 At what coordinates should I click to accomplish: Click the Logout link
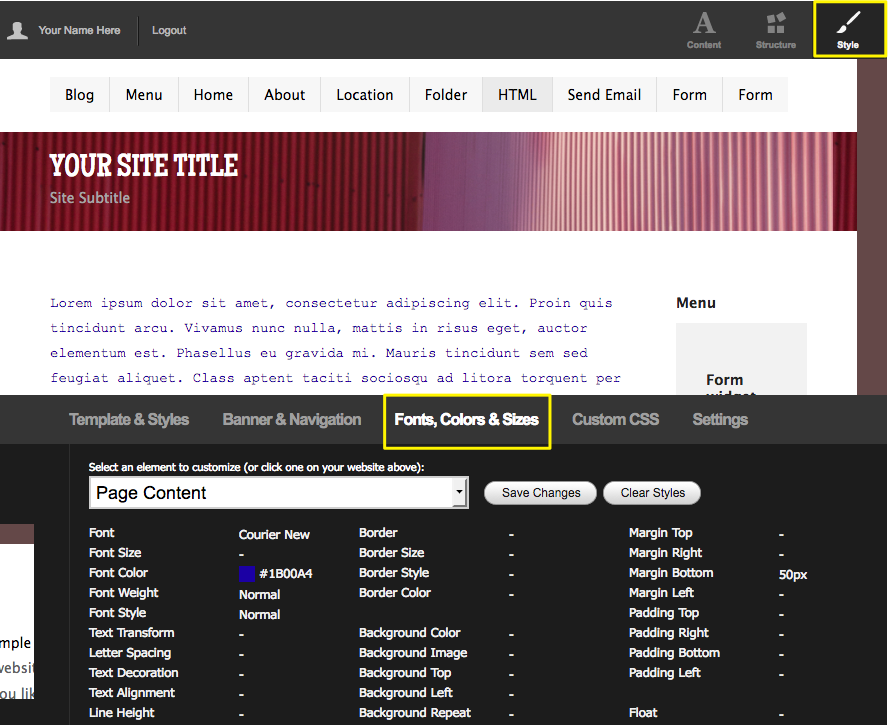169,30
